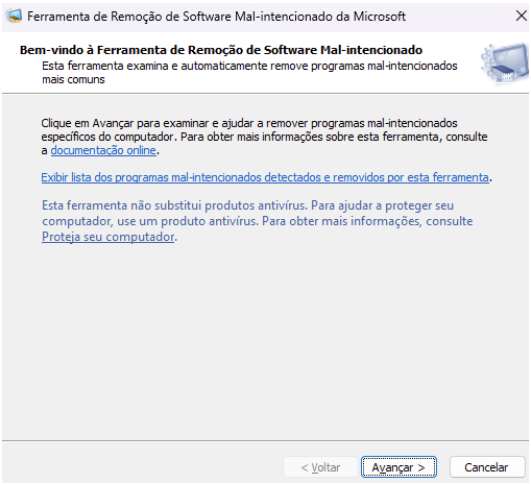Click the word computador in the first paragraph
Image resolution: width=531 pixels, height=484 pixels.
pyautogui.click(x=145, y=137)
